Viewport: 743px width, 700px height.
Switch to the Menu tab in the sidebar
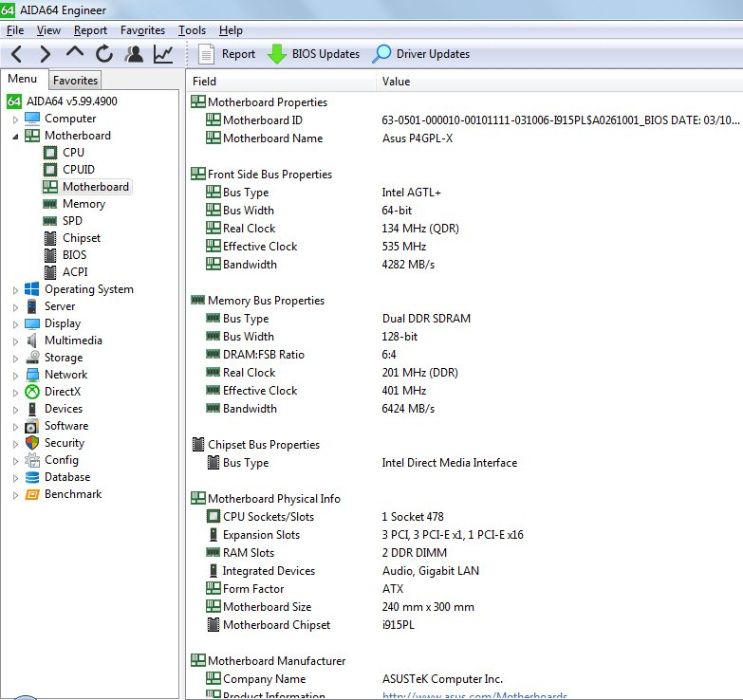(22, 79)
